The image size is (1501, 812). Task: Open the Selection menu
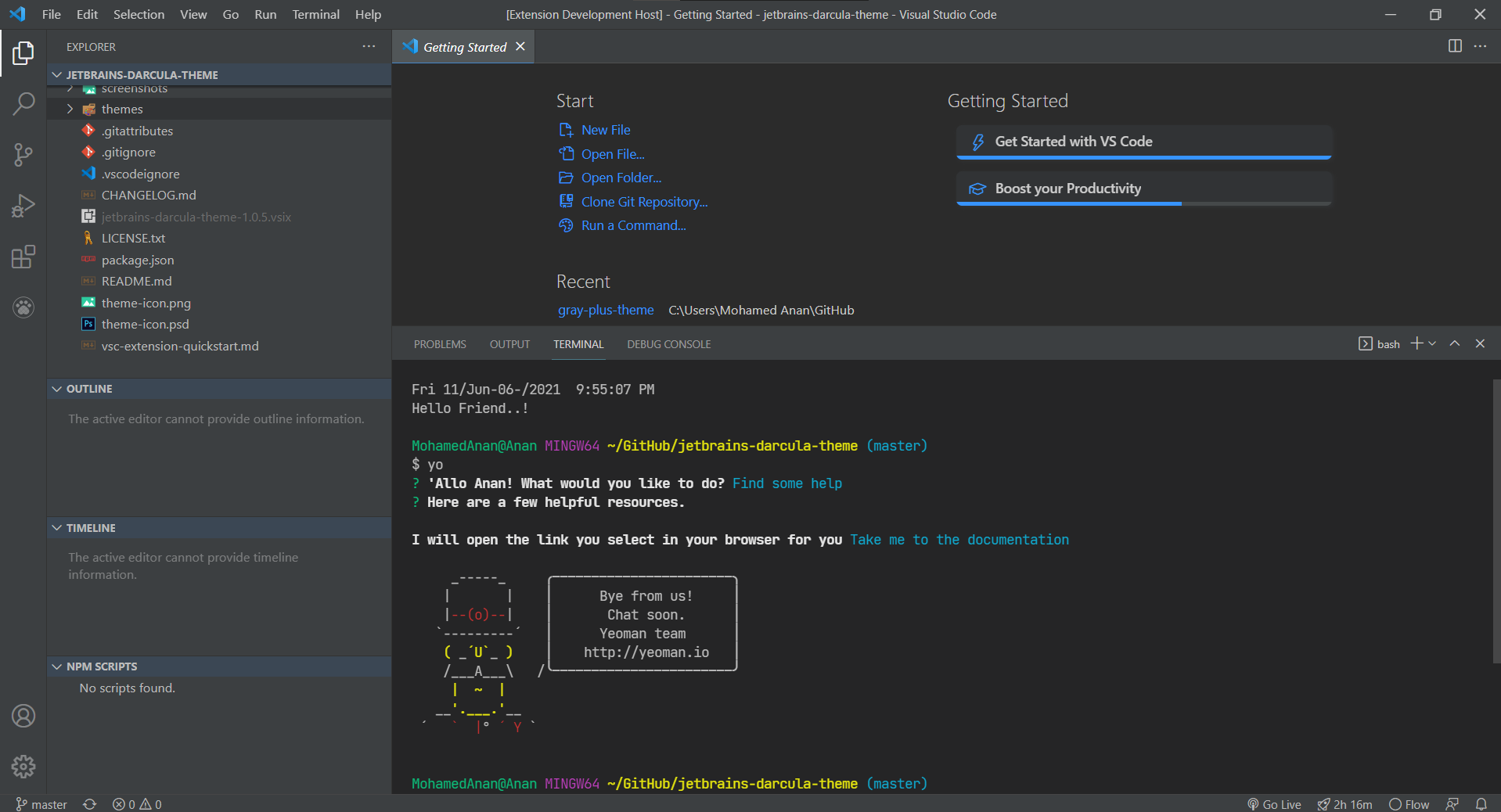[139, 14]
